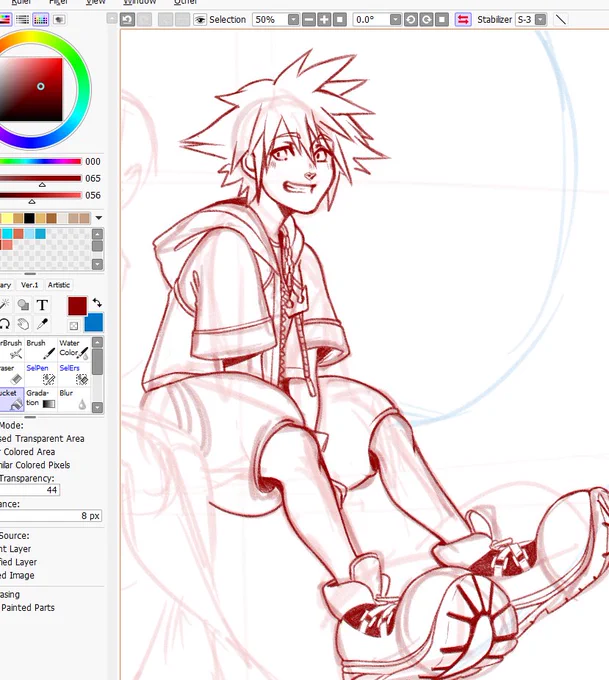Image resolution: width=609 pixels, height=680 pixels.
Task: Open the 0.0° rotation angle dropdown arrow
Action: pos(395,20)
